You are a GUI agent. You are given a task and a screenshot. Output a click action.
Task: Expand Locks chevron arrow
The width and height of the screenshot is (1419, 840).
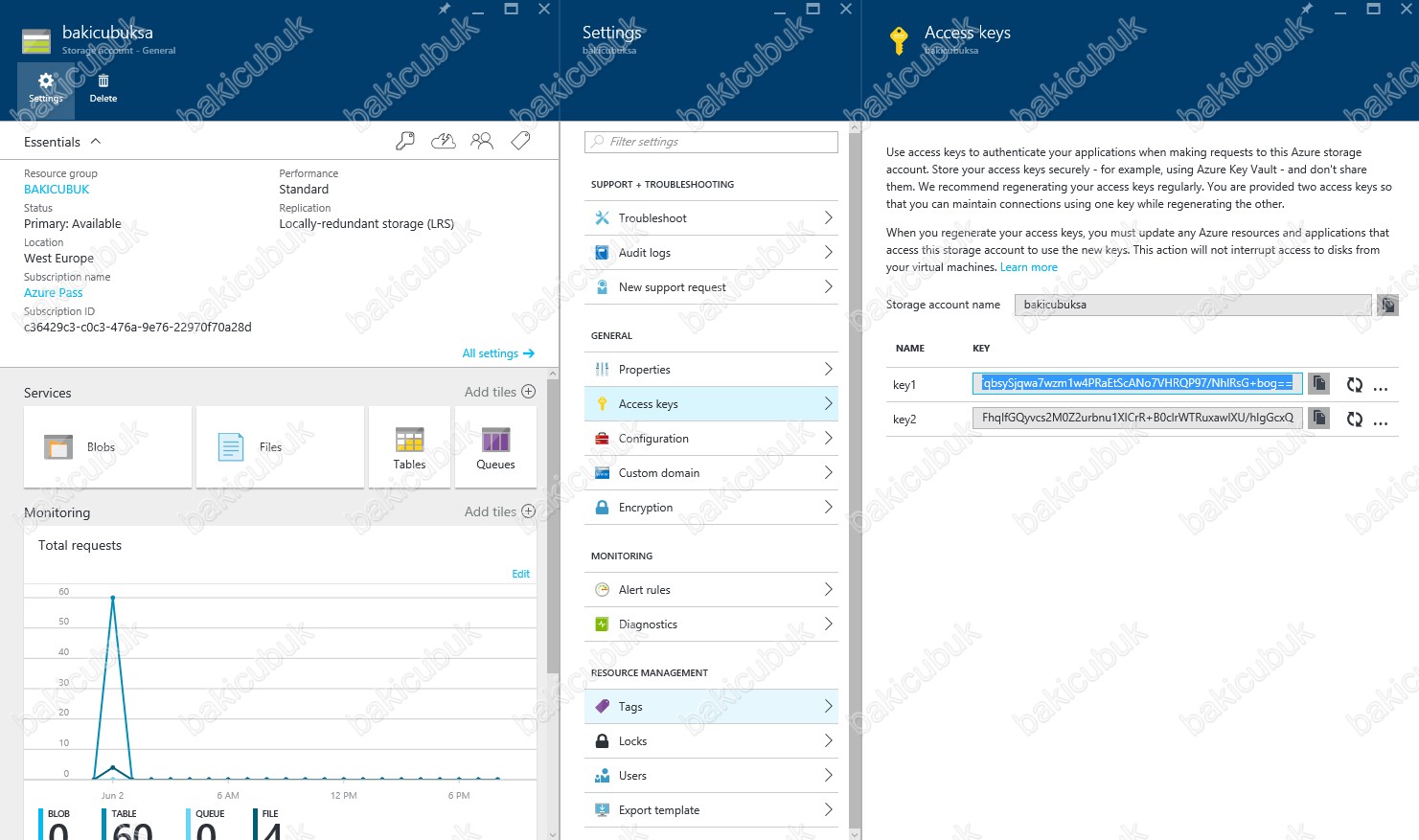(x=829, y=741)
